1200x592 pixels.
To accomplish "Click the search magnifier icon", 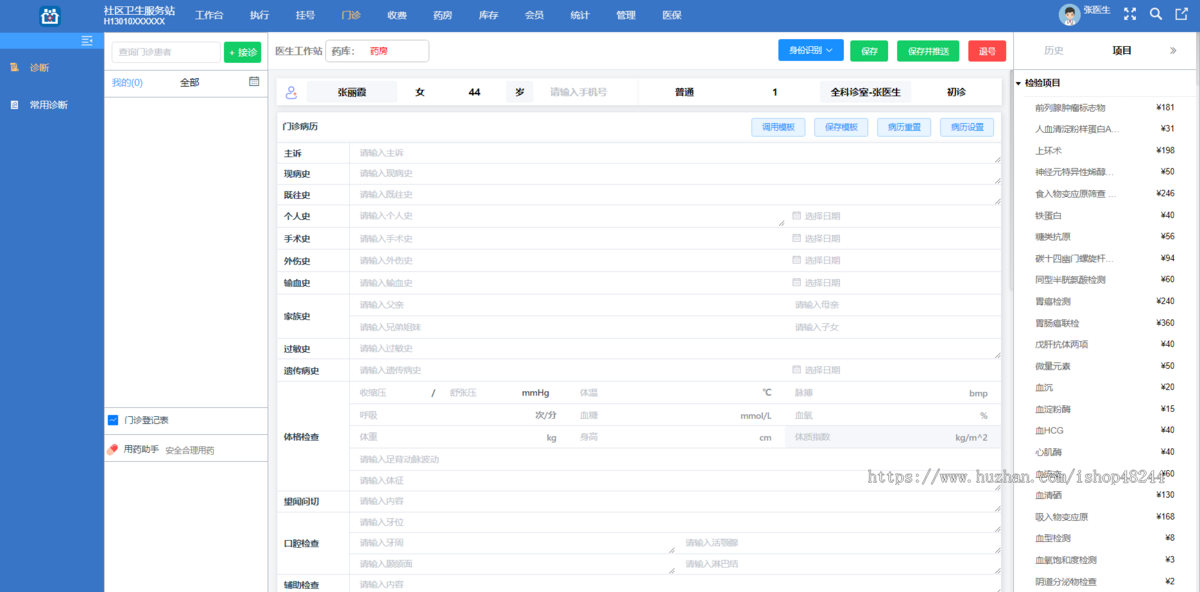I will click(1156, 14).
